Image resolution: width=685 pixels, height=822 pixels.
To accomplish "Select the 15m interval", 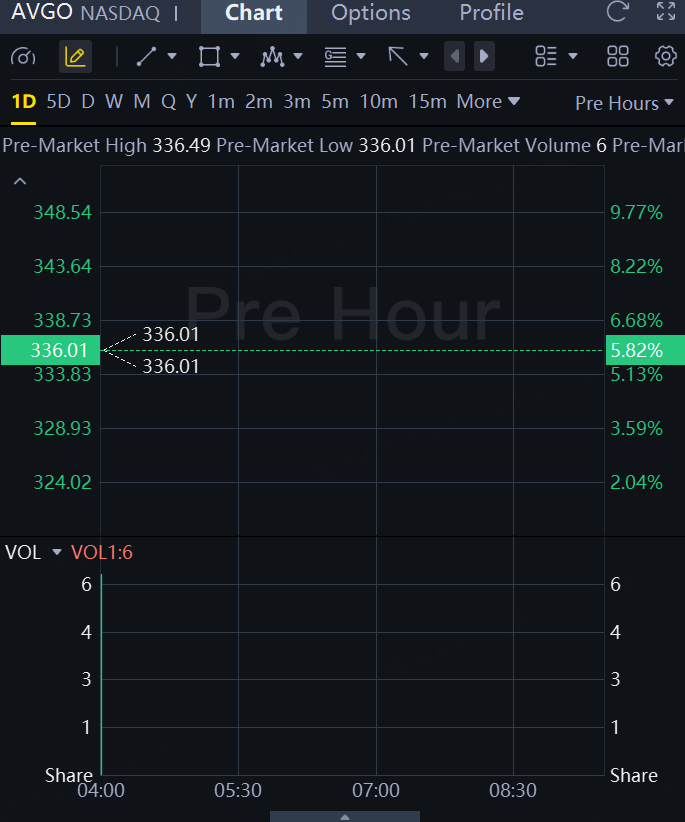I will [427, 102].
